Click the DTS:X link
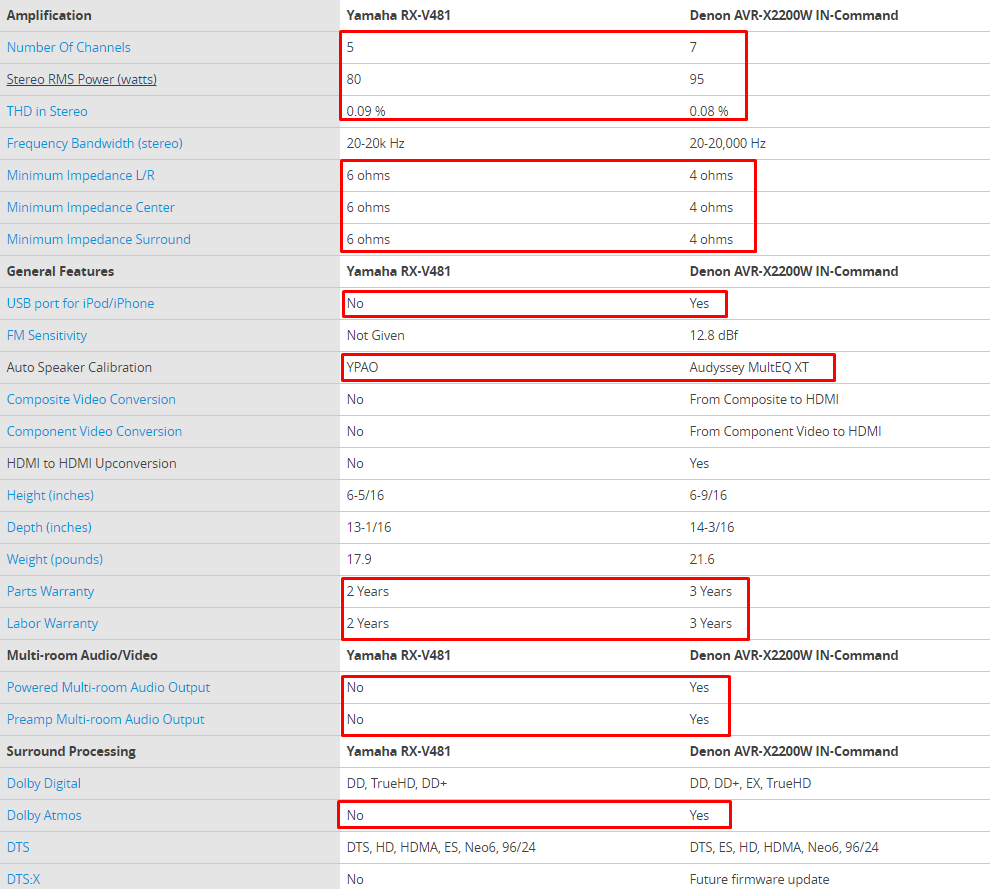This screenshot has height=895, width=990. pyautogui.click(x=23, y=879)
